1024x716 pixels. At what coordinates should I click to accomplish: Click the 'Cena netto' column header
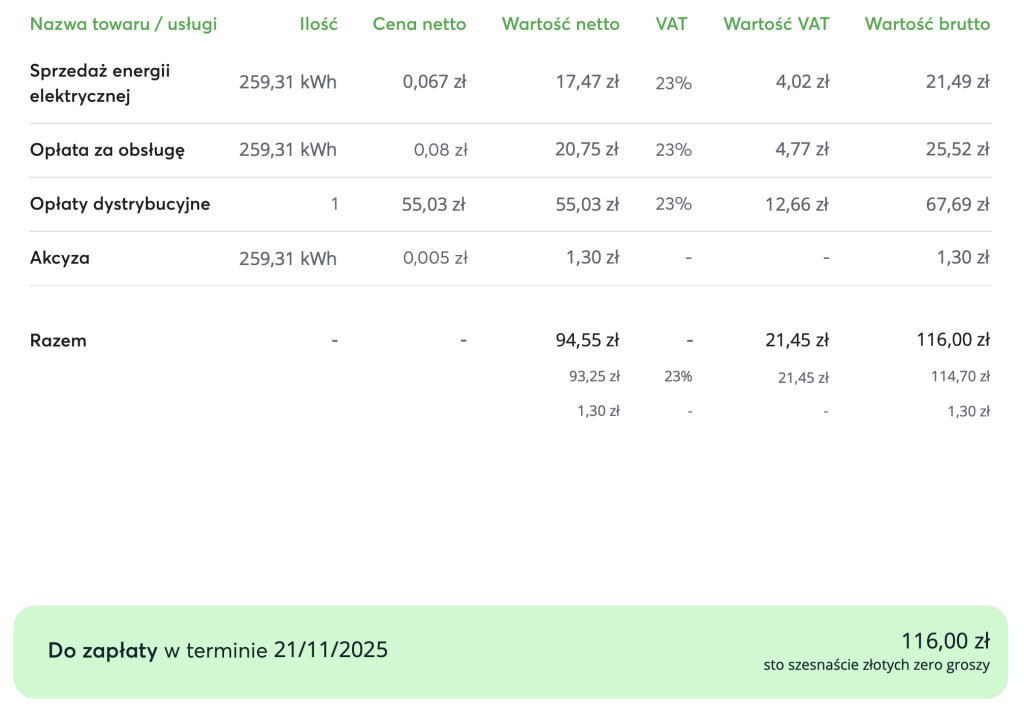tap(419, 24)
